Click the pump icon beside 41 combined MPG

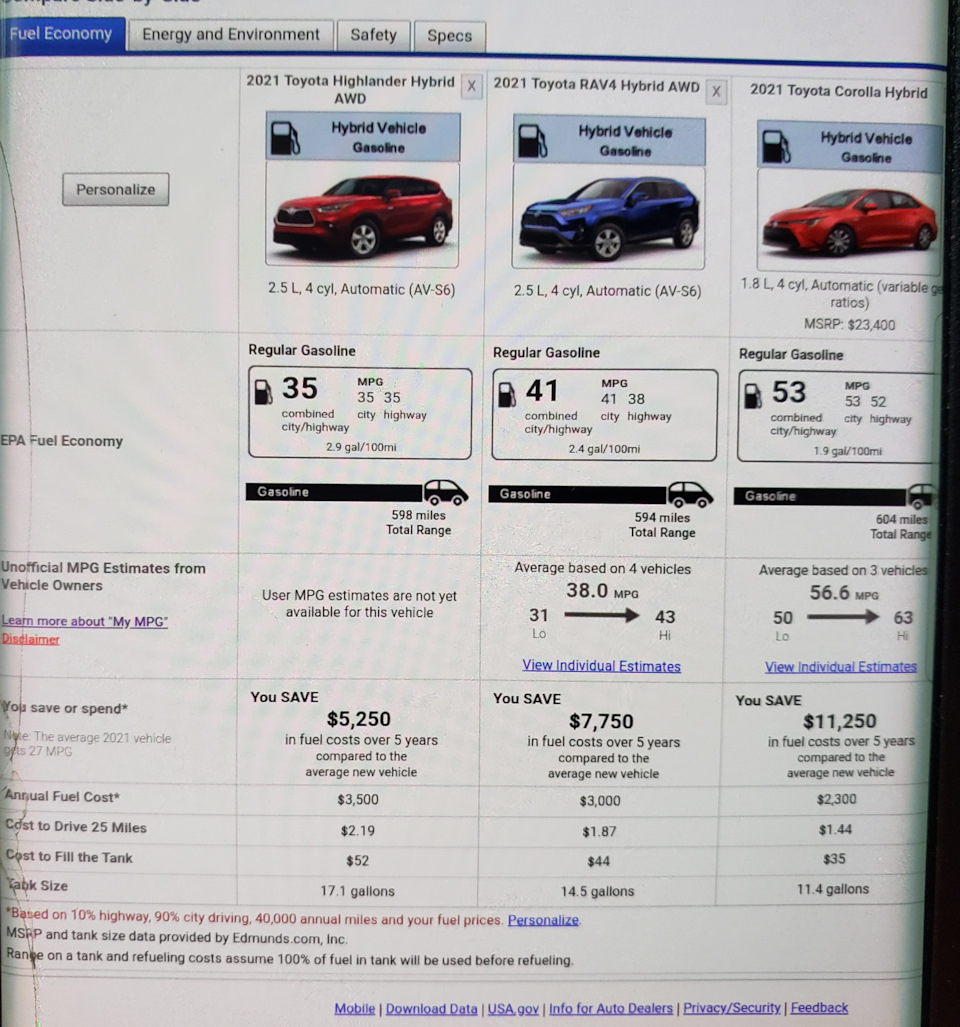[x=507, y=394]
